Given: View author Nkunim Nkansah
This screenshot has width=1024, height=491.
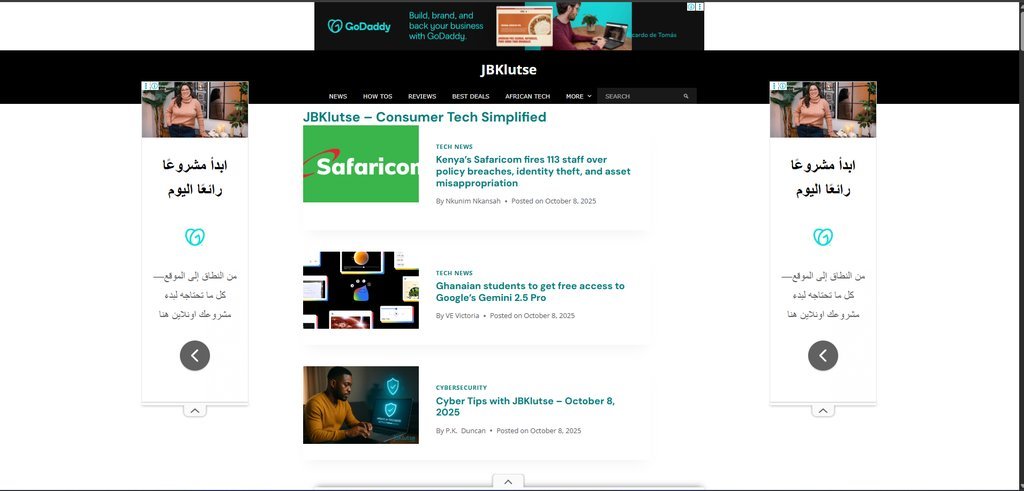Looking at the screenshot, I should pos(473,201).
